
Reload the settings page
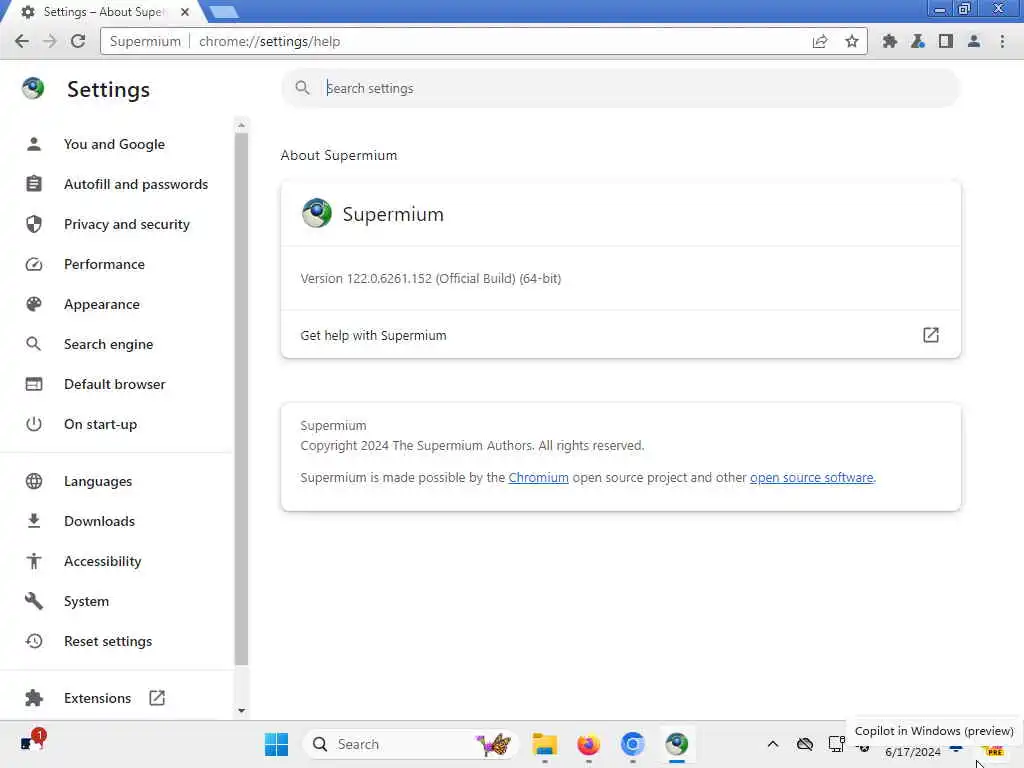[78, 41]
